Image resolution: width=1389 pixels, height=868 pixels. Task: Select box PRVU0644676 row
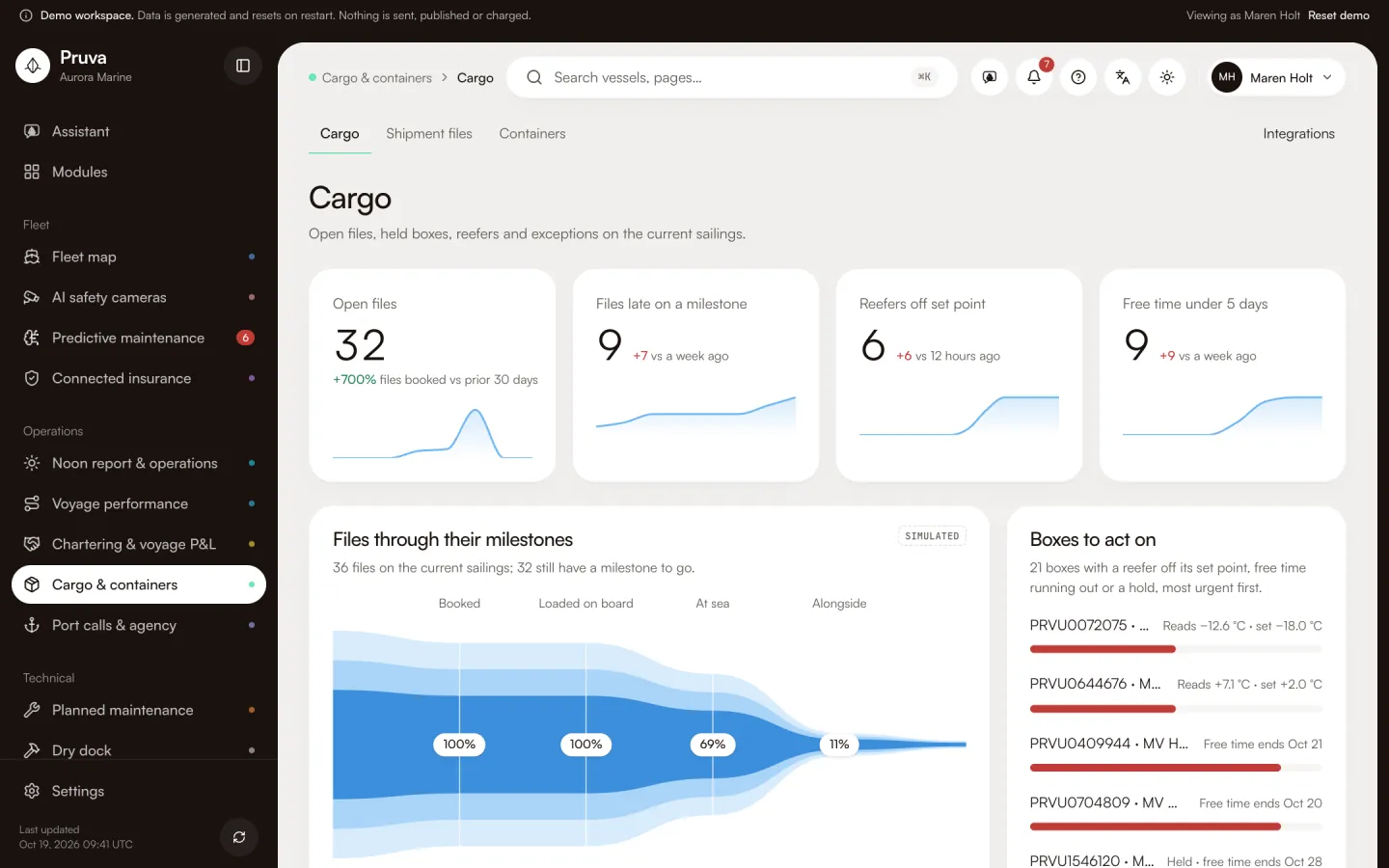[1176, 694]
